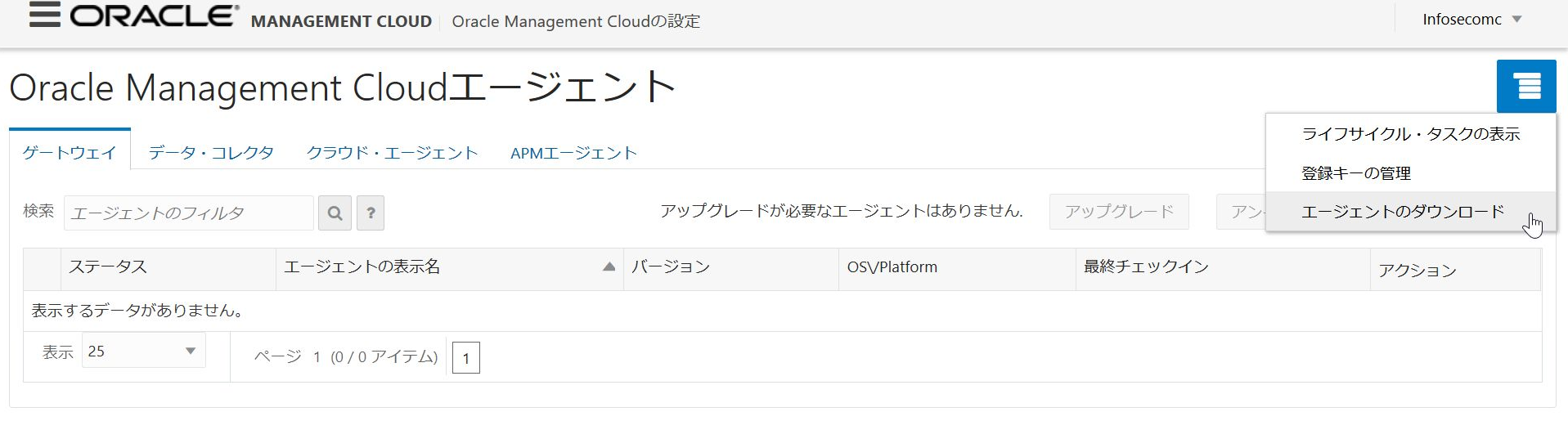1568x421 pixels.
Task: Click the アクション column header
Action: pyautogui.click(x=1455, y=270)
